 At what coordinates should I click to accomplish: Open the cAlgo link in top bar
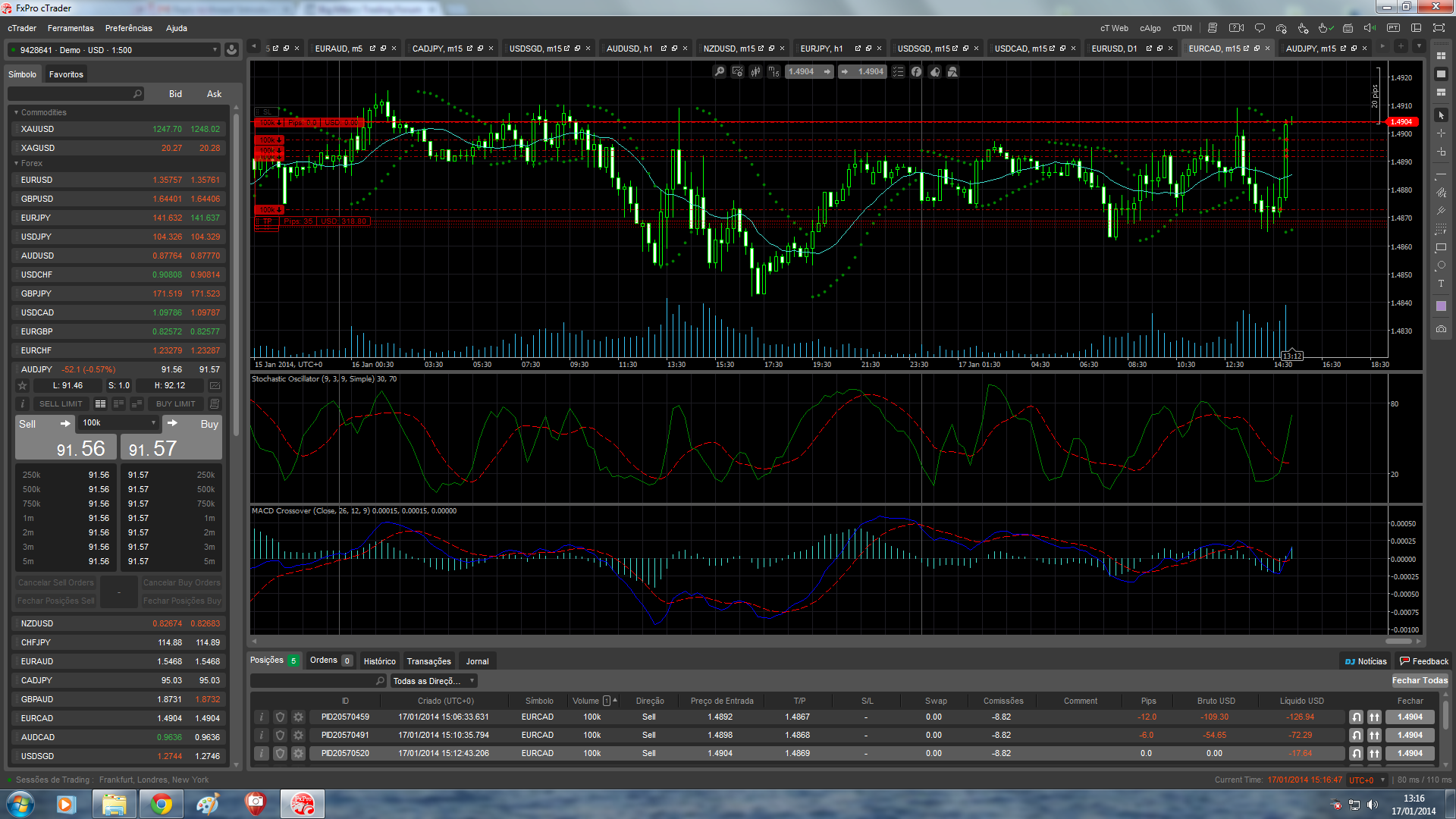pyautogui.click(x=1150, y=29)
